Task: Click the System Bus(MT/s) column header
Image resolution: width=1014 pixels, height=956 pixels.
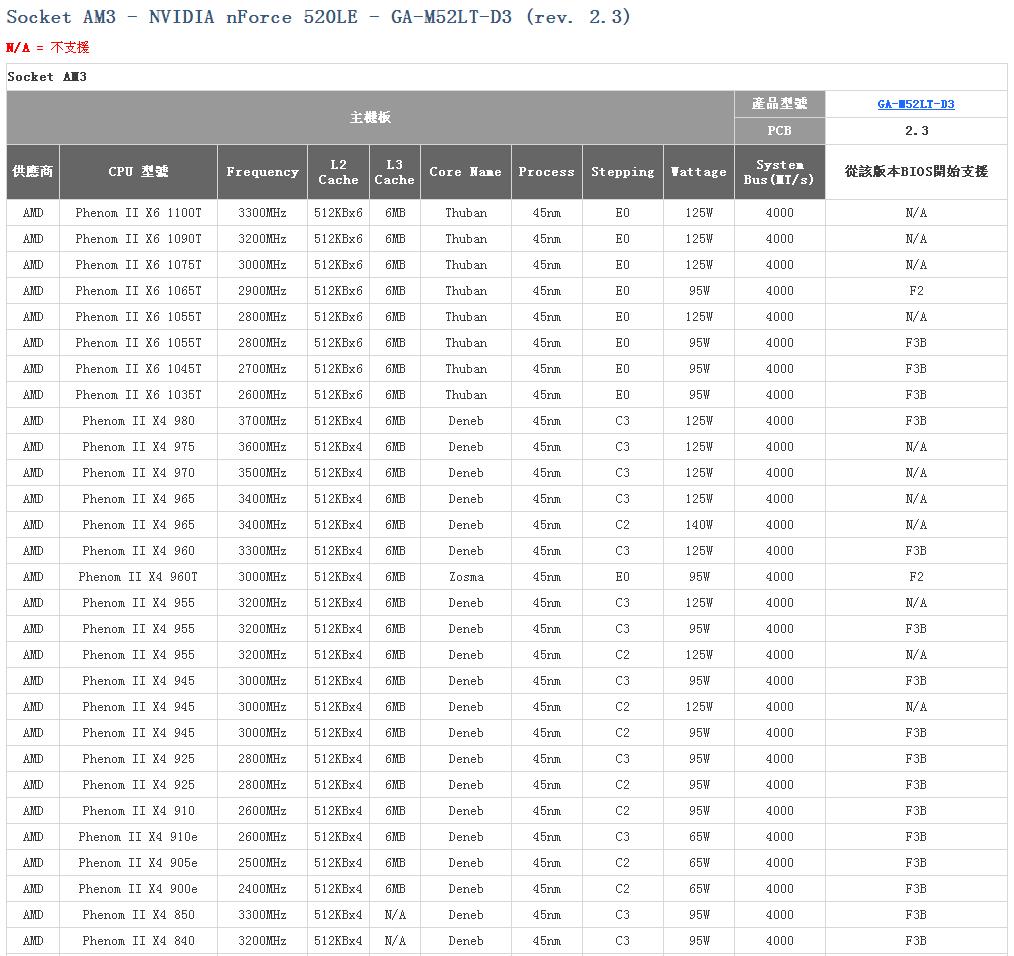Action: tap(779, 172)
